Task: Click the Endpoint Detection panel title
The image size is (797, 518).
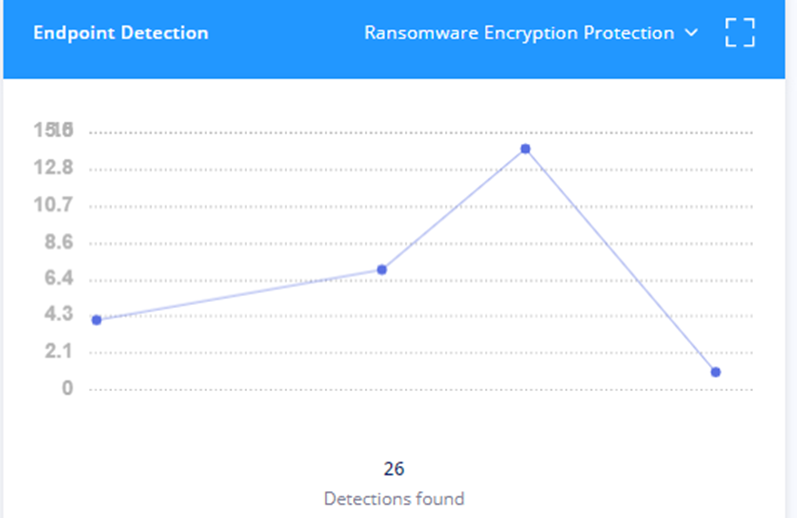Action: (121, 33)
